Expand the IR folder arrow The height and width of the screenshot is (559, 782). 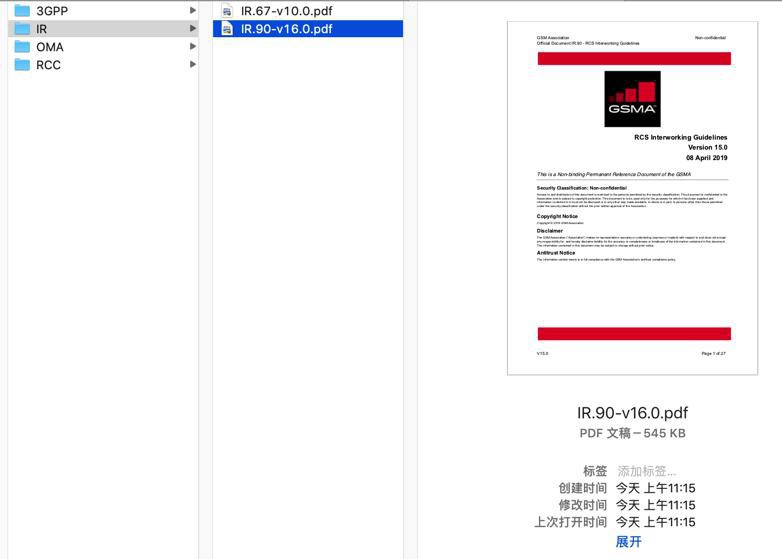pyautogui.click(x=193, y=28)
